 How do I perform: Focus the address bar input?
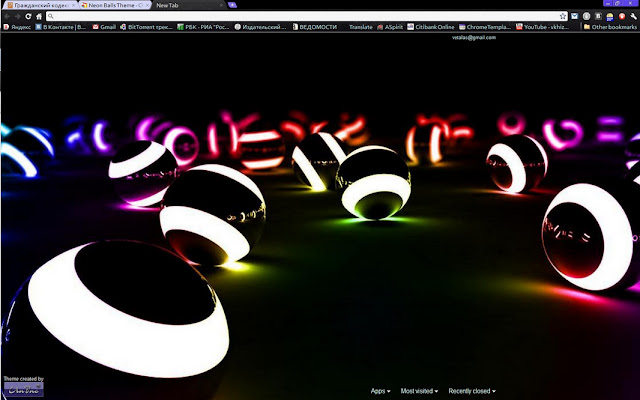307,16
